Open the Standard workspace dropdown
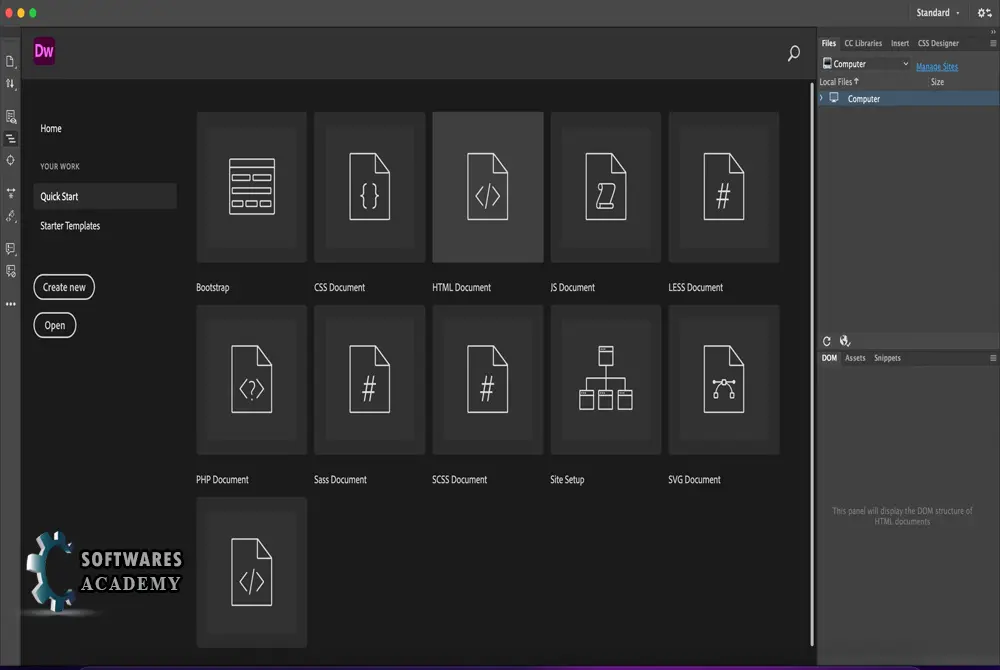1000x670 pixels. point(938,13)
